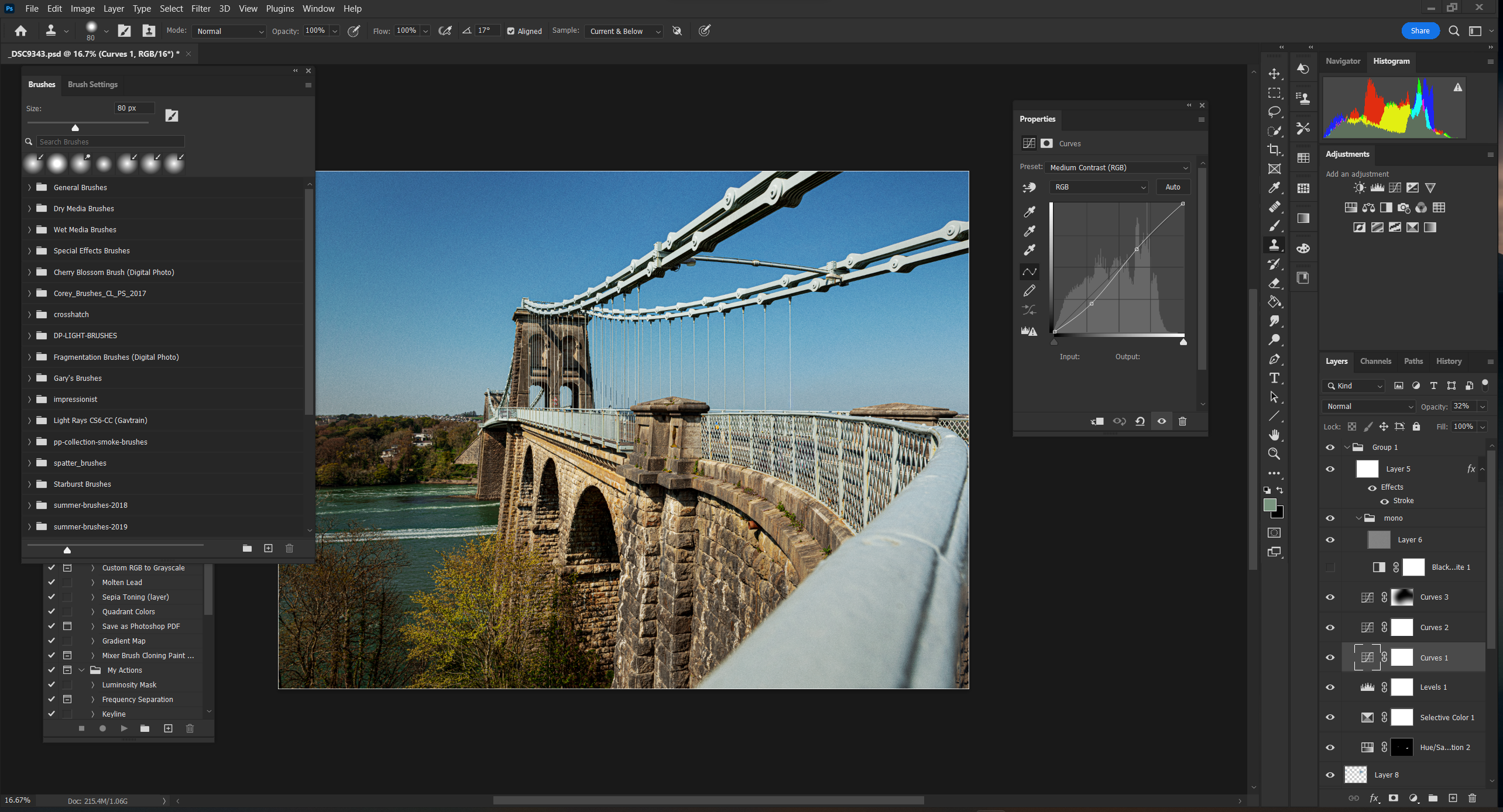Choose draw-to-modify curve pencil icon
Screen dimensions: 1503x812
point(1029,291)
